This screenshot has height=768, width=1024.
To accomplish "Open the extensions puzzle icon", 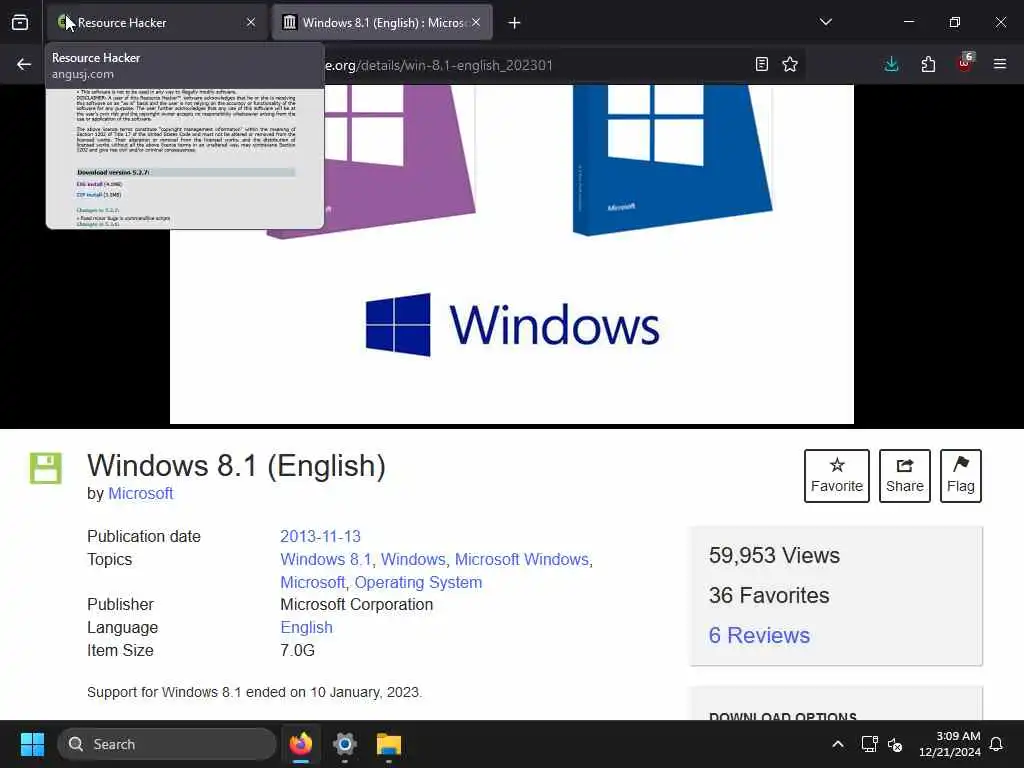I will 928,64.
